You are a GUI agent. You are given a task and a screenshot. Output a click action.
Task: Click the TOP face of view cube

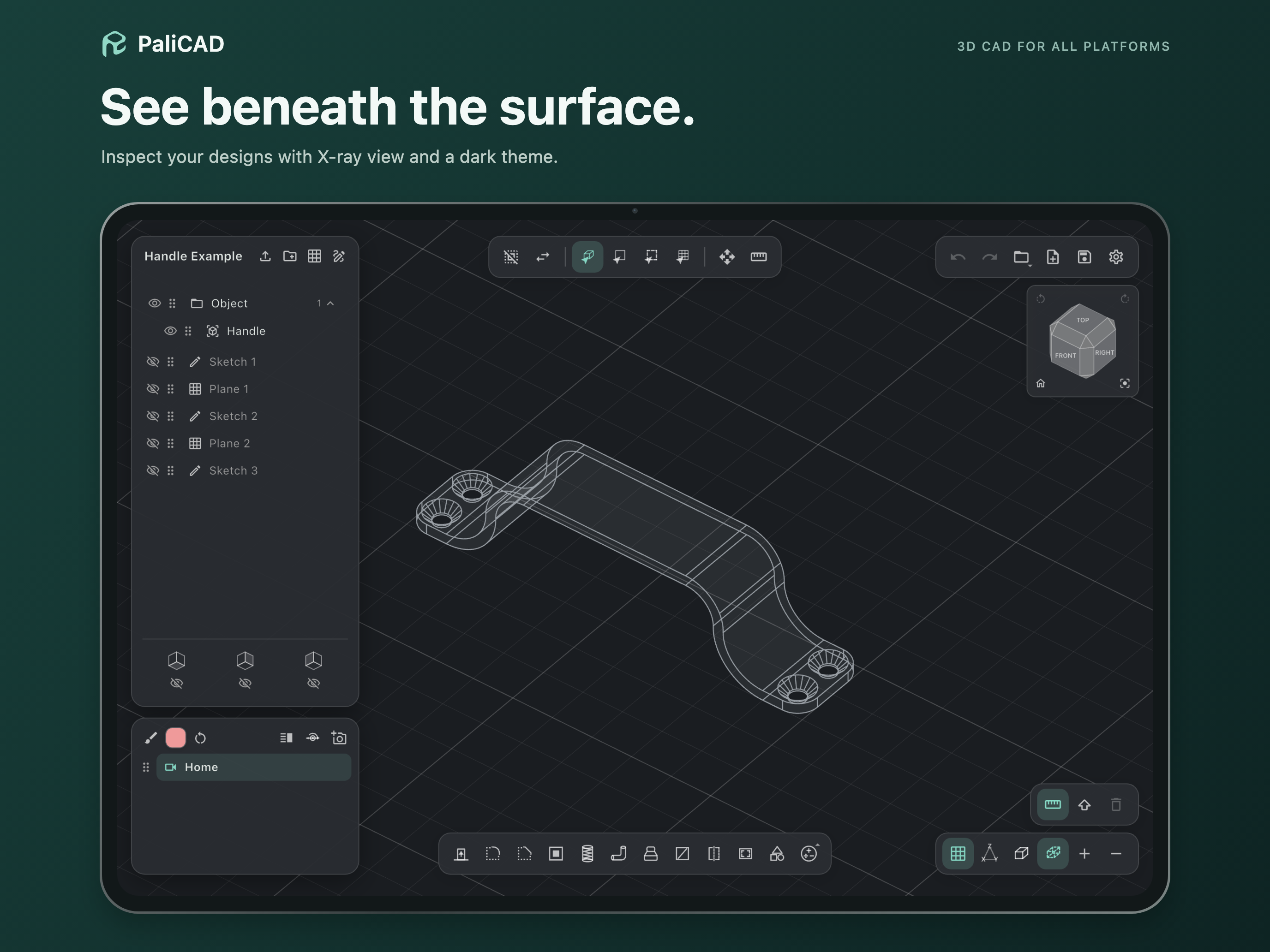tap(1083, 320)
